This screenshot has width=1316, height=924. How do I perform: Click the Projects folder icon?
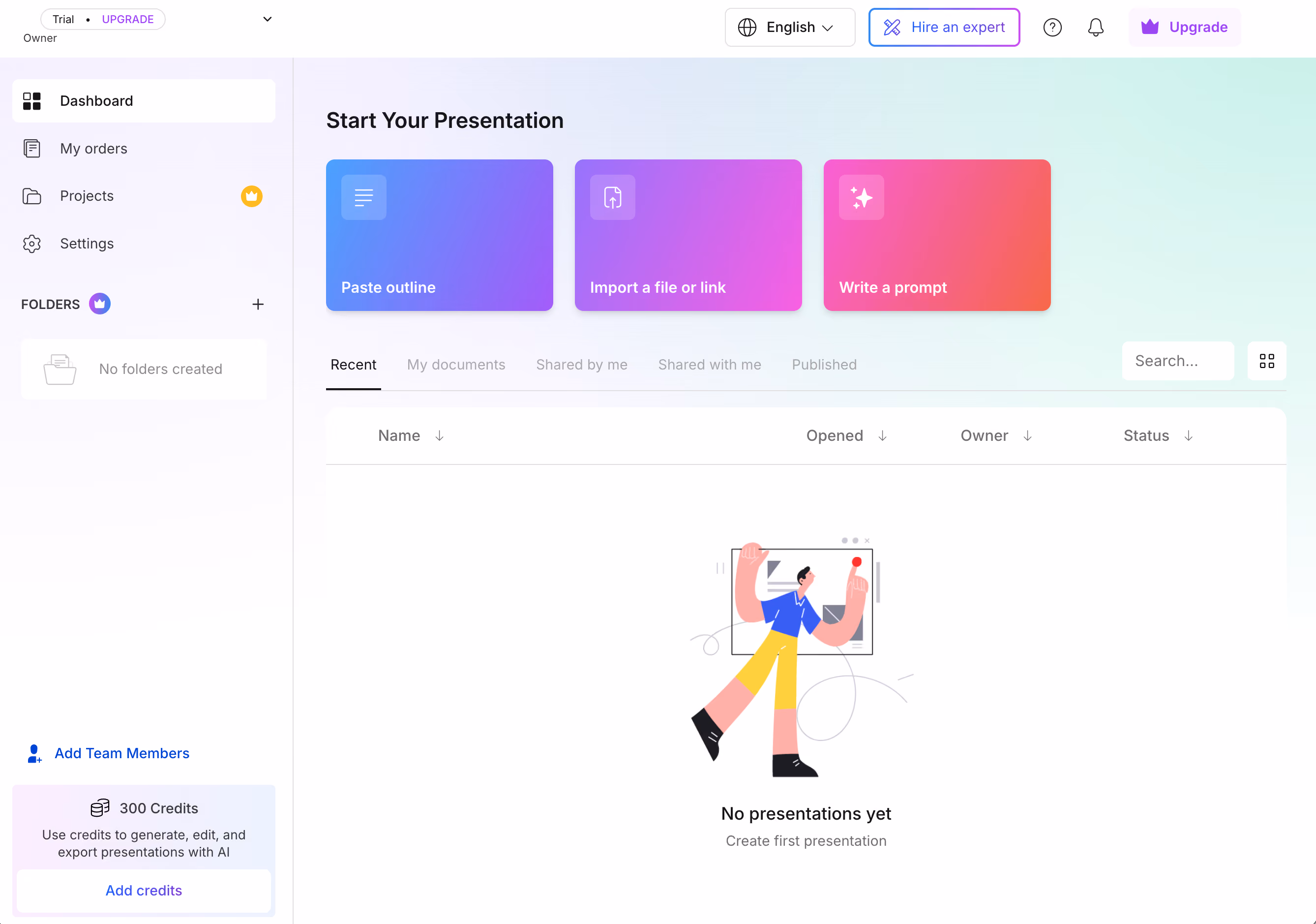[31, 196]
